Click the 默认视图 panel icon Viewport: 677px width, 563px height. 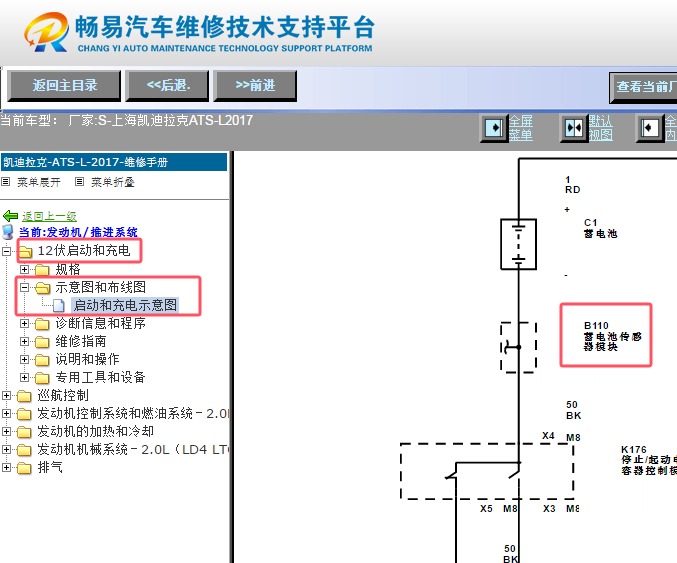click(x=574, y=128)
